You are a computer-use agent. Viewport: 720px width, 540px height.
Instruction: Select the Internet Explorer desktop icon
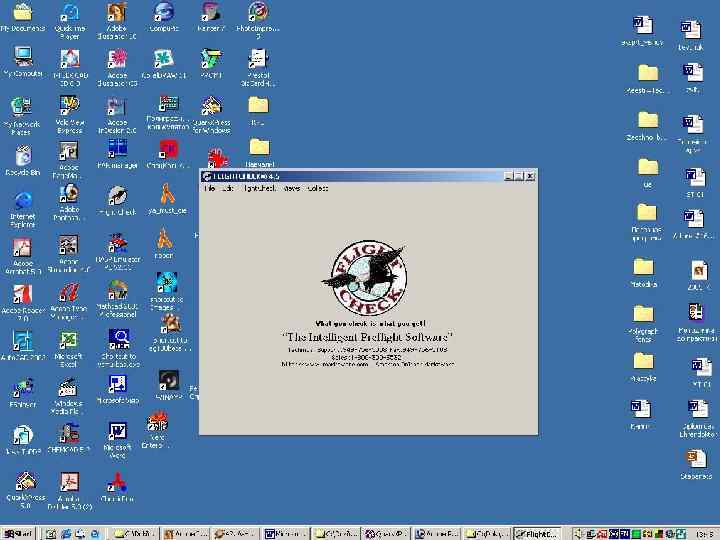click(x=22, y=210)
